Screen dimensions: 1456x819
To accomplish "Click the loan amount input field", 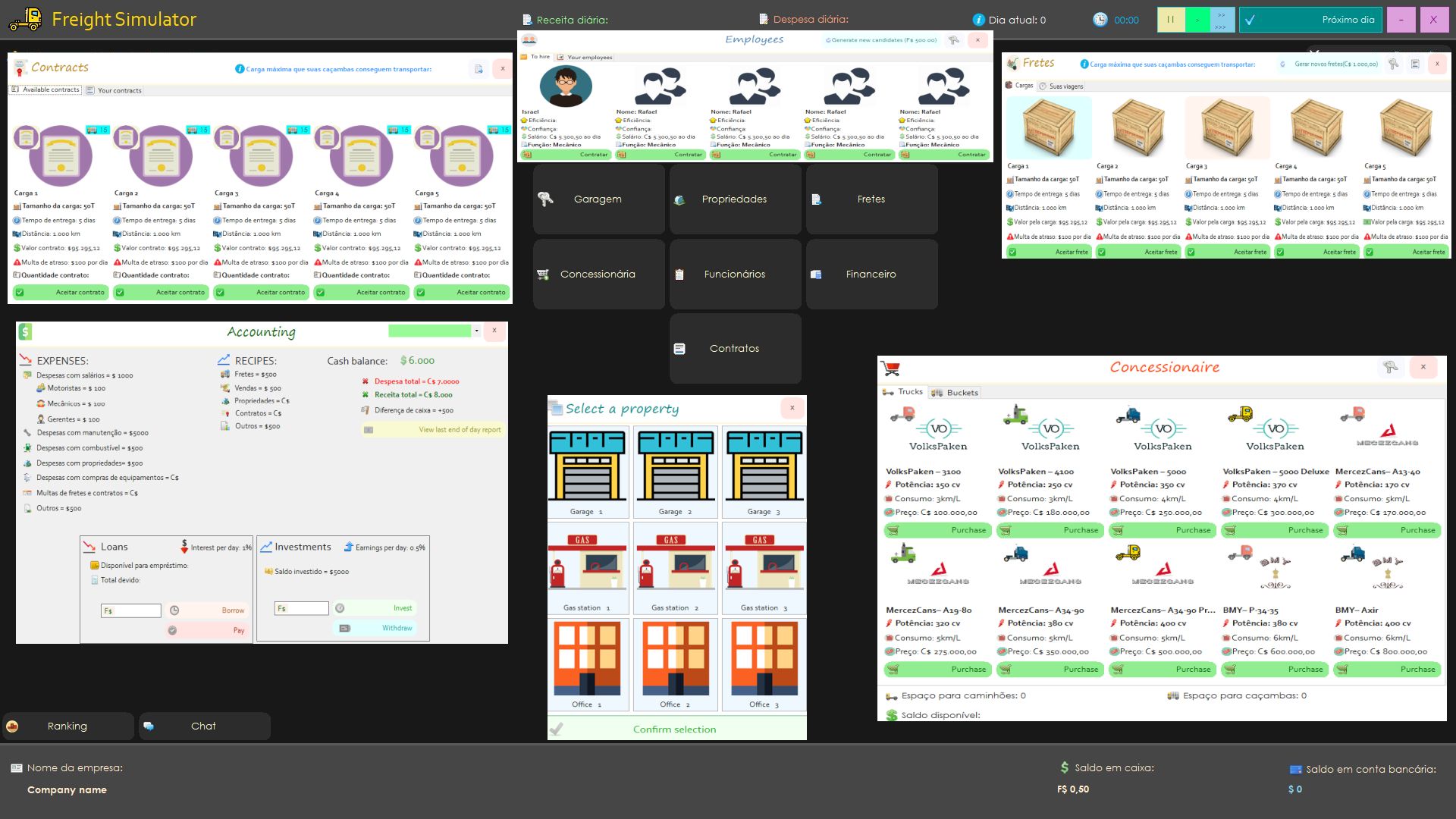I will tap(132, 610).
